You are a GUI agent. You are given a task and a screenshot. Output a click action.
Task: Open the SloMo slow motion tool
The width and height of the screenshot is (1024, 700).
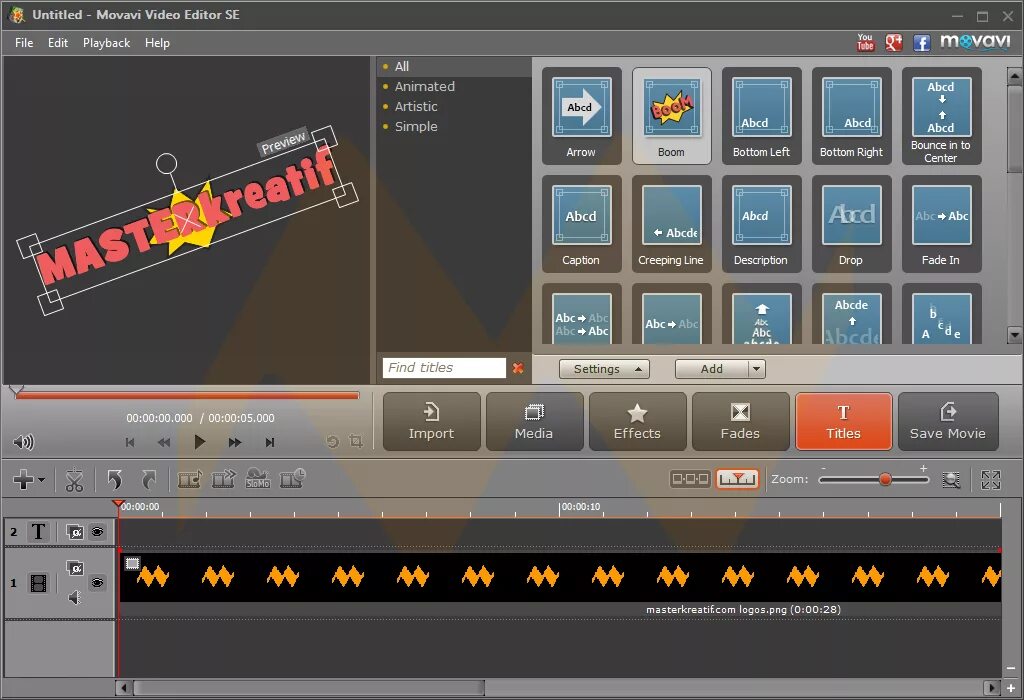258,479
